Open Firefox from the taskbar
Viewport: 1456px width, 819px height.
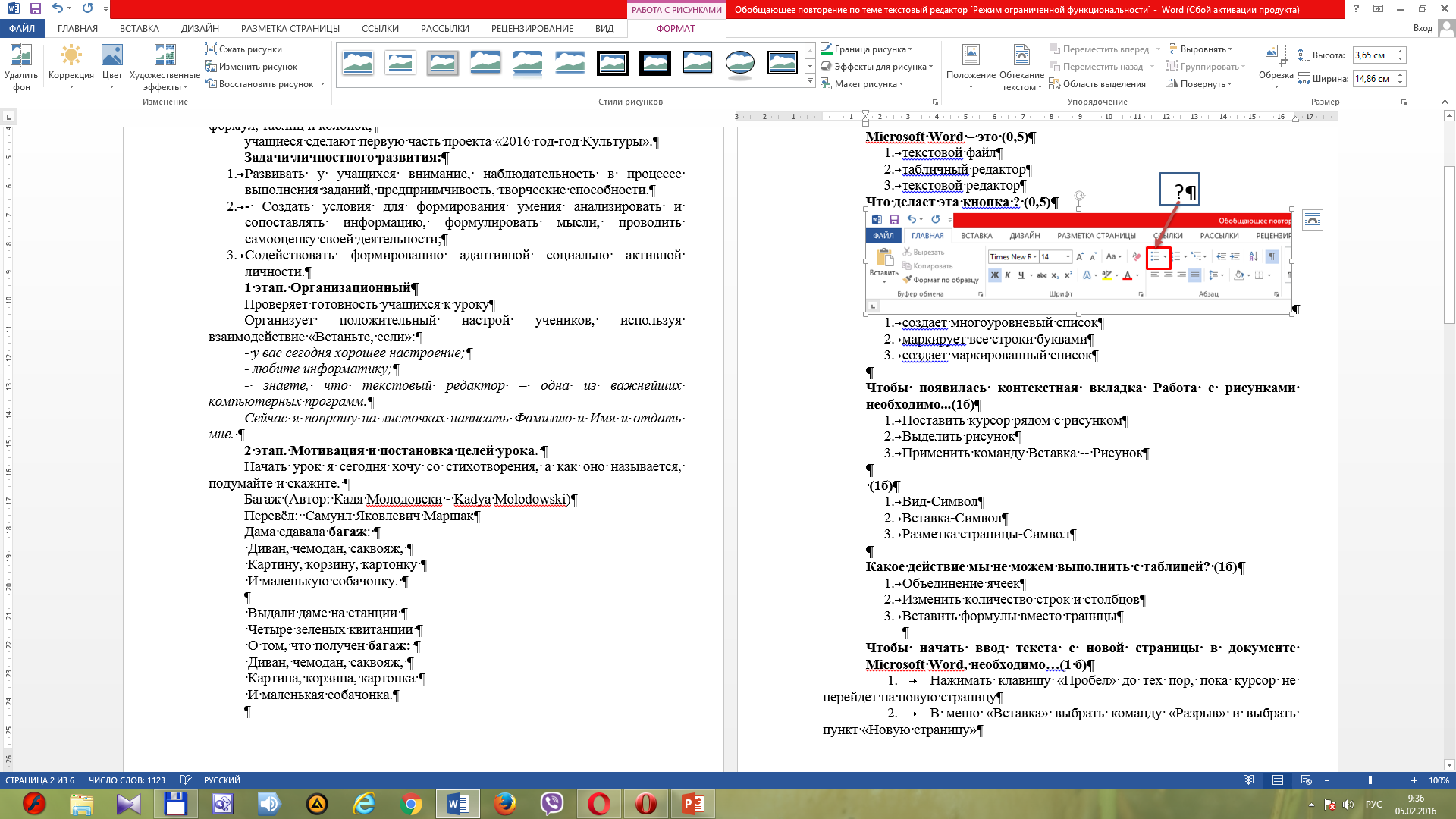pos(505,804)
